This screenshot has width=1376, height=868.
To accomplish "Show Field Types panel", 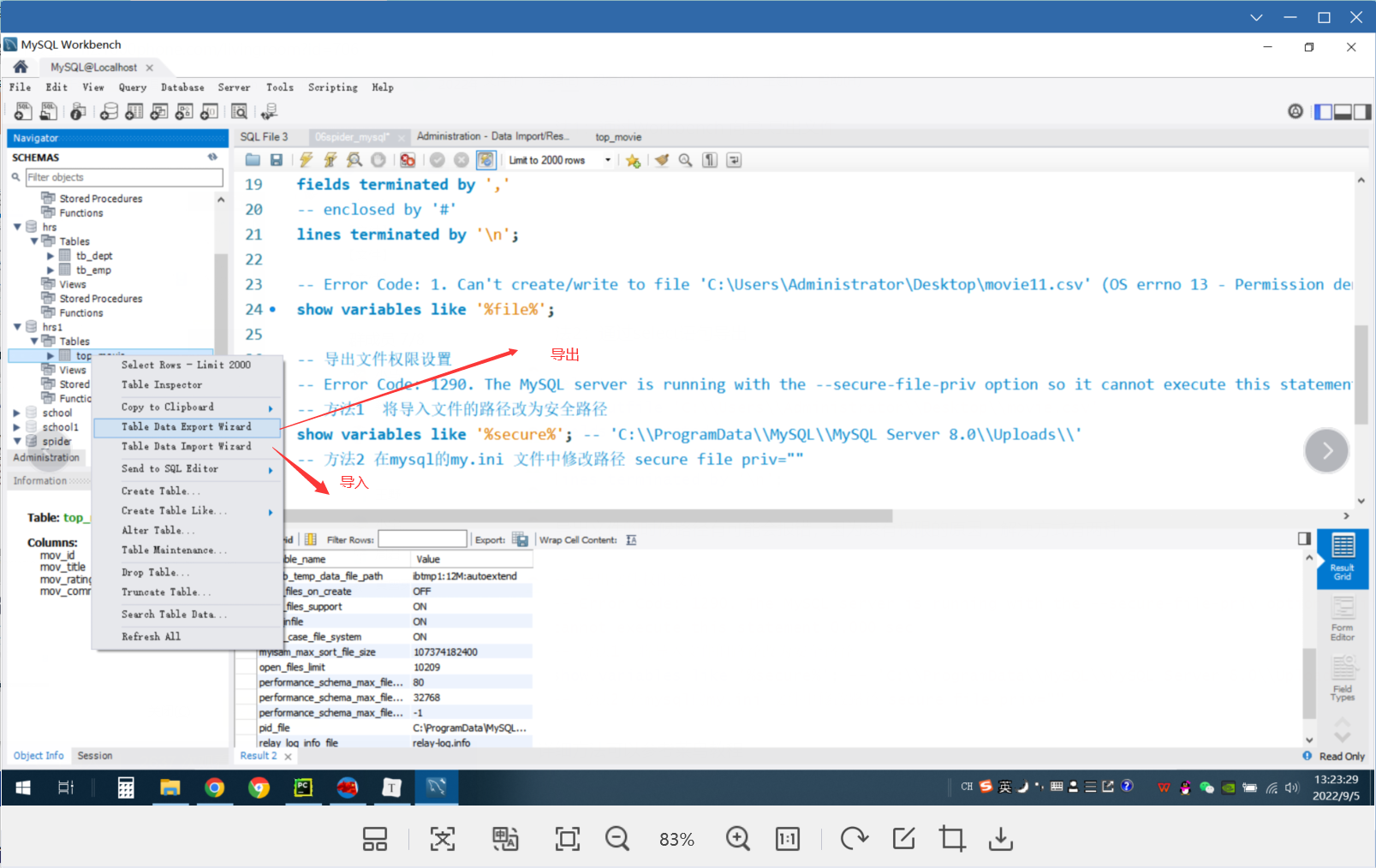I will (1343, 679).
